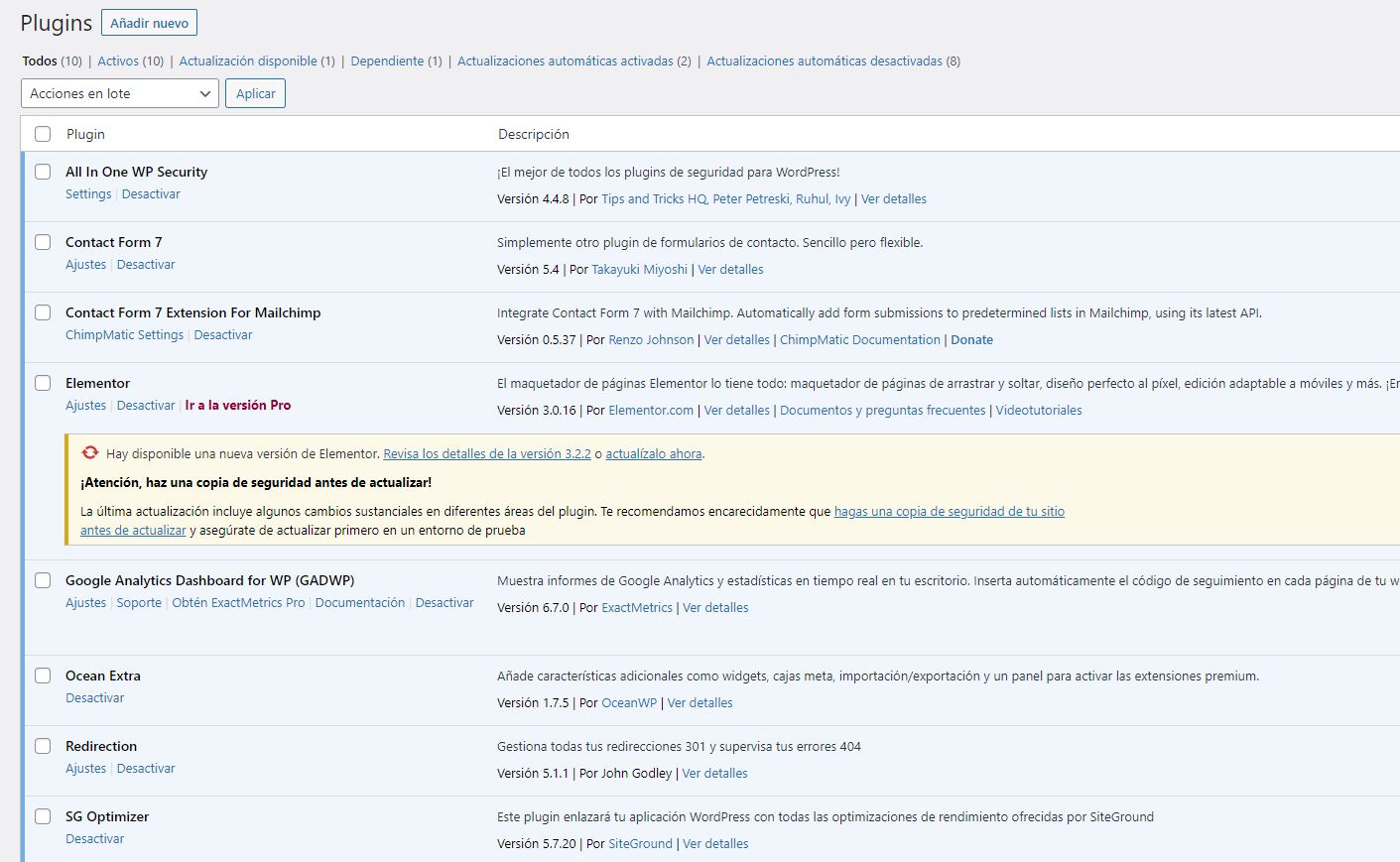Open ChimpMatic Settings link

click(x=124, y=335)
